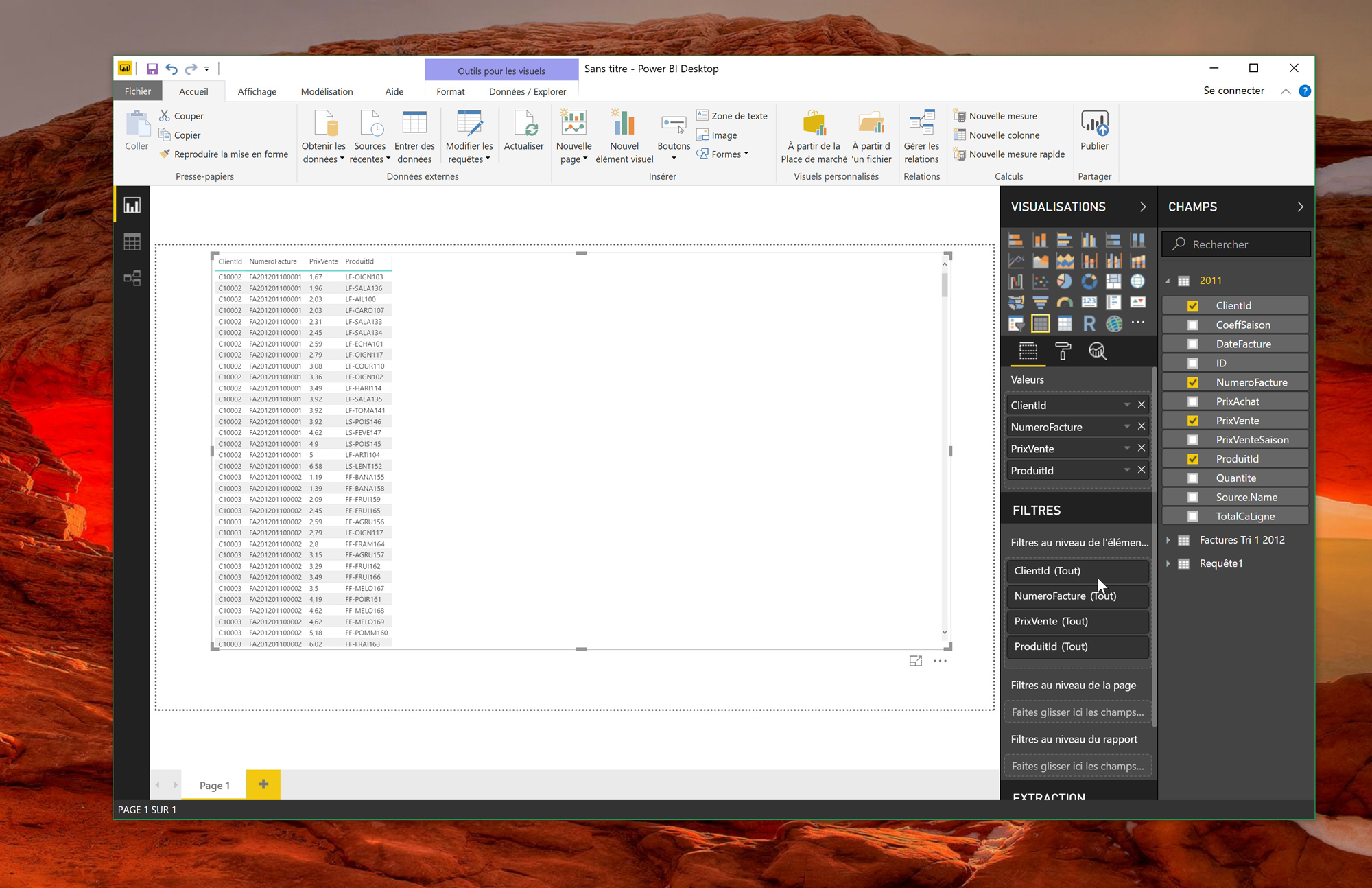
Task: Switch to Relationships view in left sidebar
Action: (132, 278)
